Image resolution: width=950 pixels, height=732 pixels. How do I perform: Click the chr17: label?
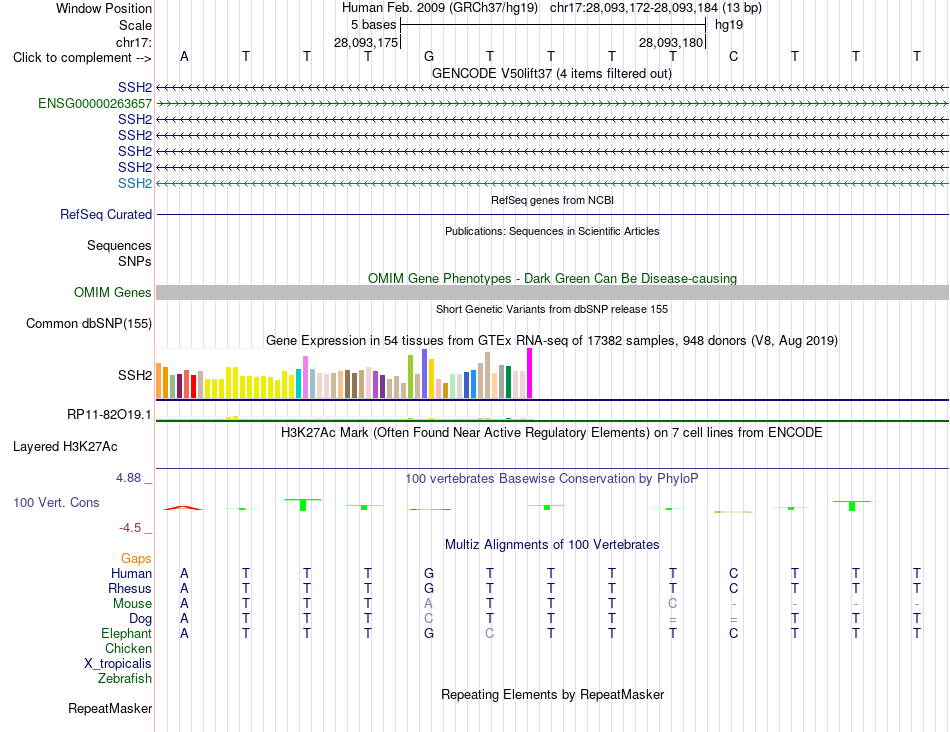pos(133,42)
